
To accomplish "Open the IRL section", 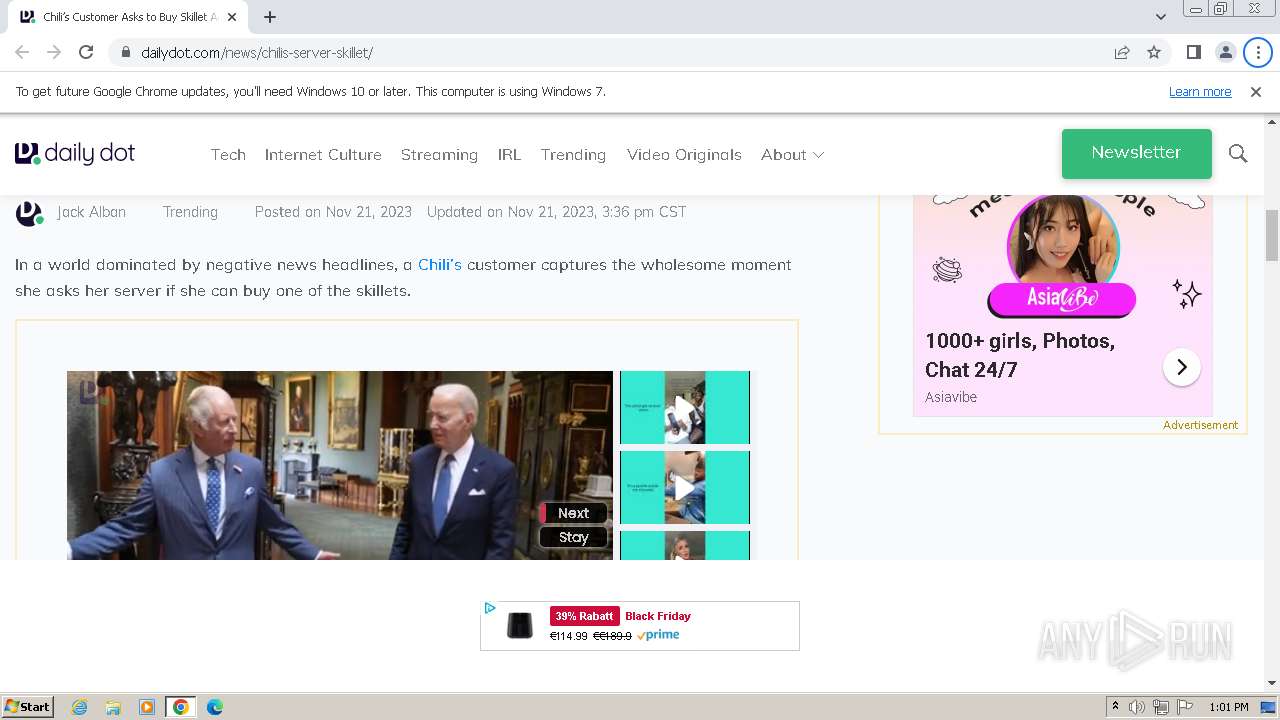I will pos(509,154).
